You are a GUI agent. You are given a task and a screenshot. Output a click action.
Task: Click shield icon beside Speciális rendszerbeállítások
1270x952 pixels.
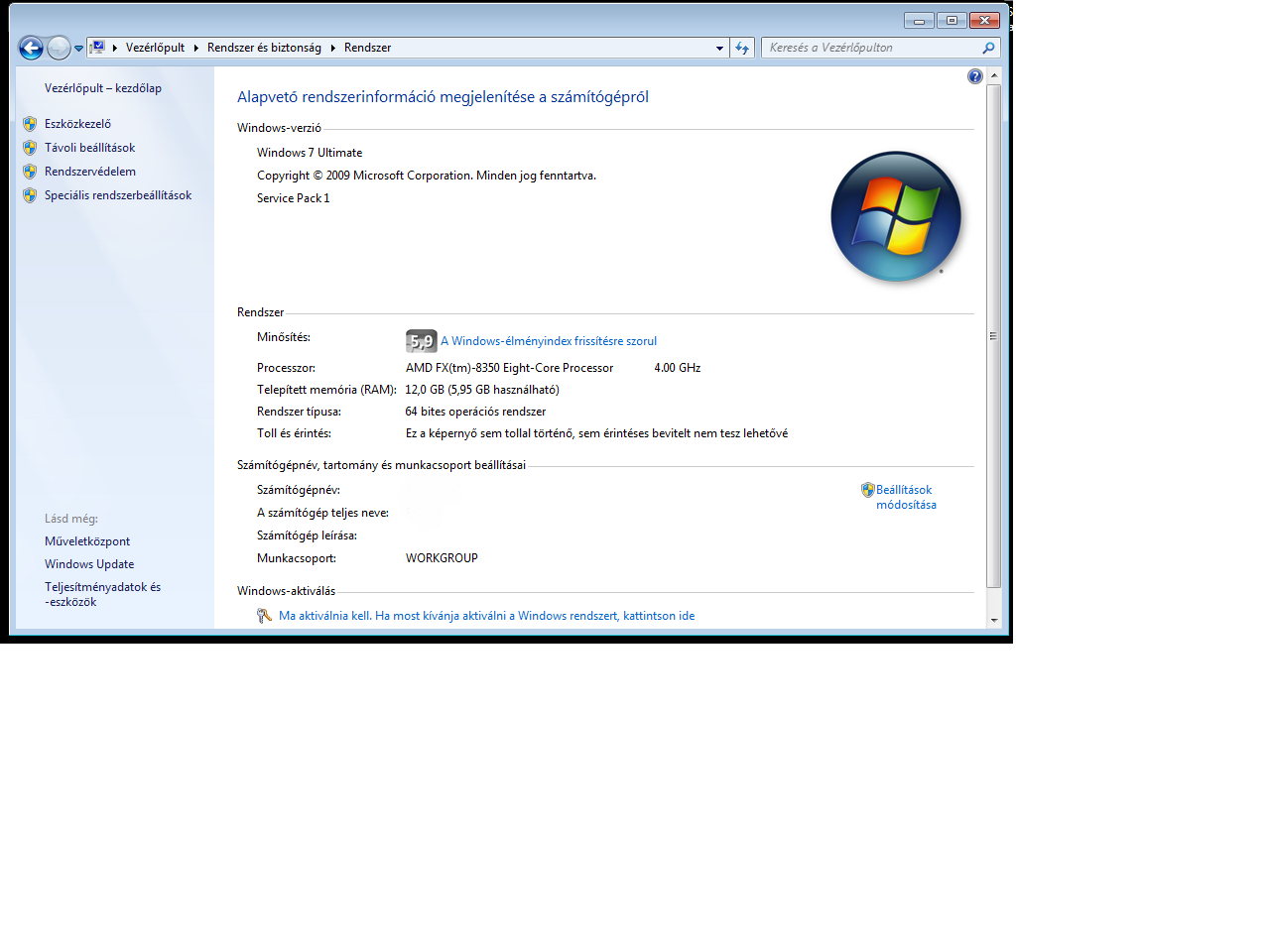tap(30, 195)
